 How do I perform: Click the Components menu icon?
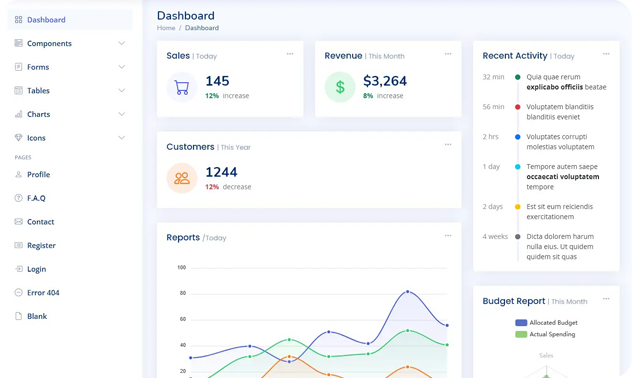tap(18, 43)
